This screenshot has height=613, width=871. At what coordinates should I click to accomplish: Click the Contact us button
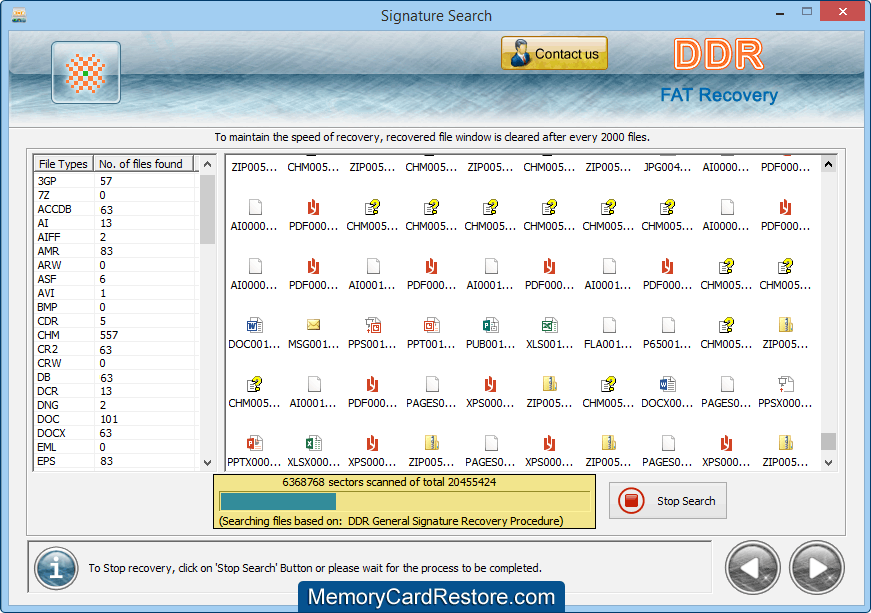554,54
